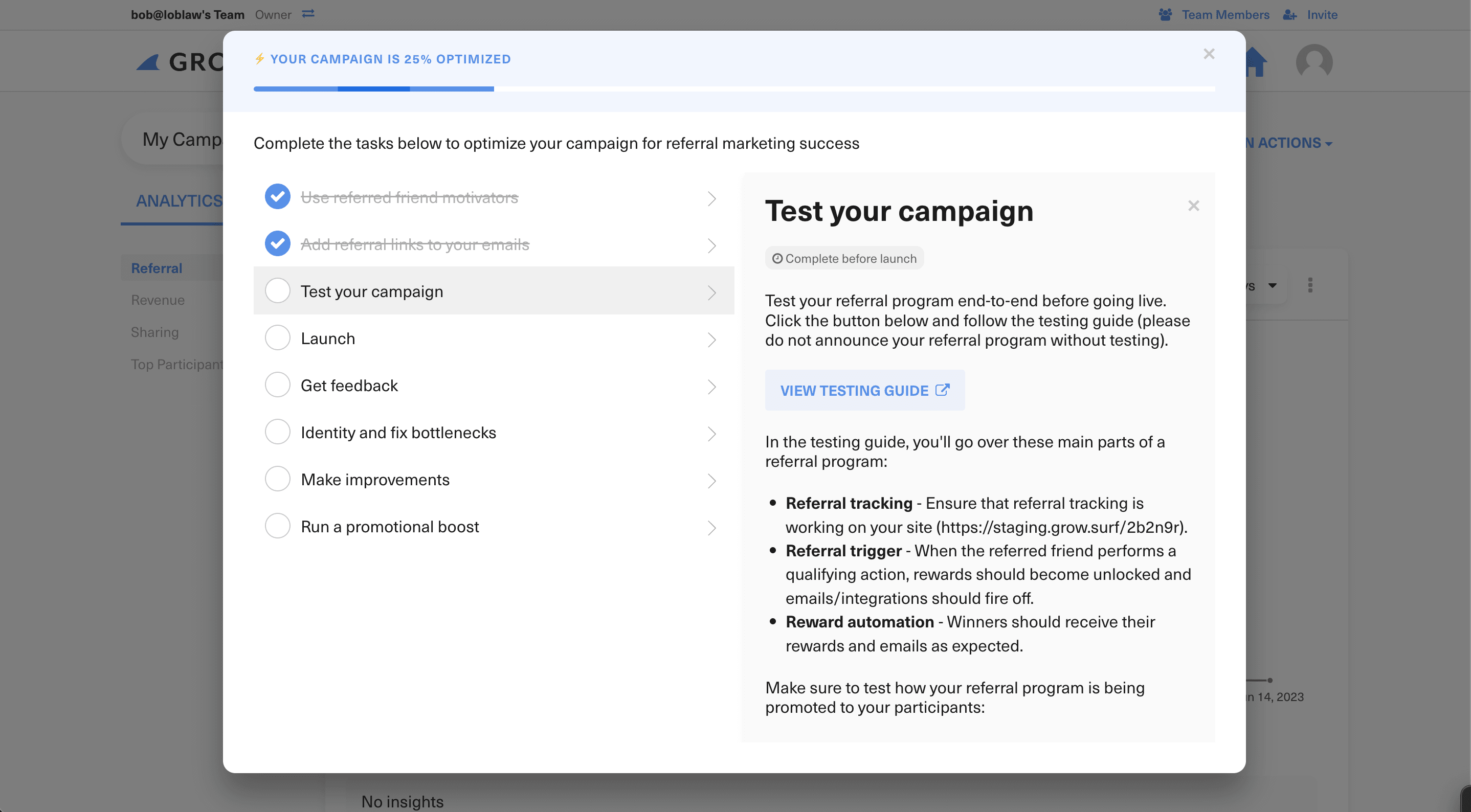1471x812 pixels.
Task: Switch to the ANALYTICS tab
Action: [x=179, y=201]
